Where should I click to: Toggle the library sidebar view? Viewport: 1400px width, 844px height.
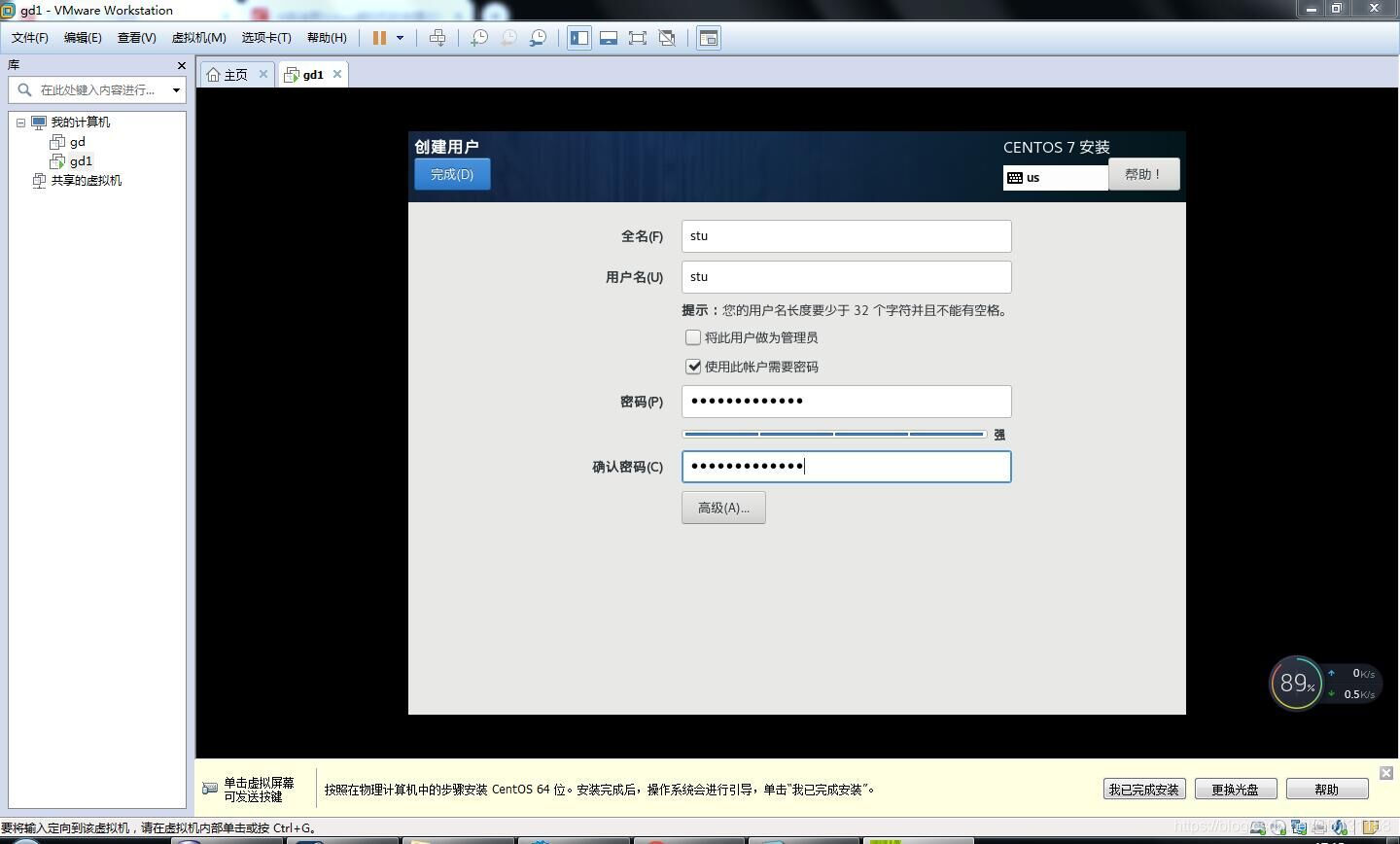[x=579, y=38]
